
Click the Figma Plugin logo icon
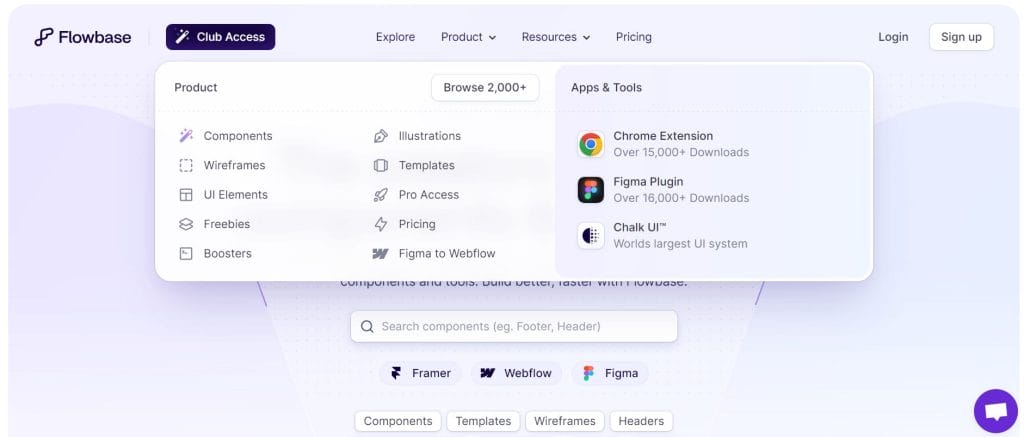tap(590, 189)
